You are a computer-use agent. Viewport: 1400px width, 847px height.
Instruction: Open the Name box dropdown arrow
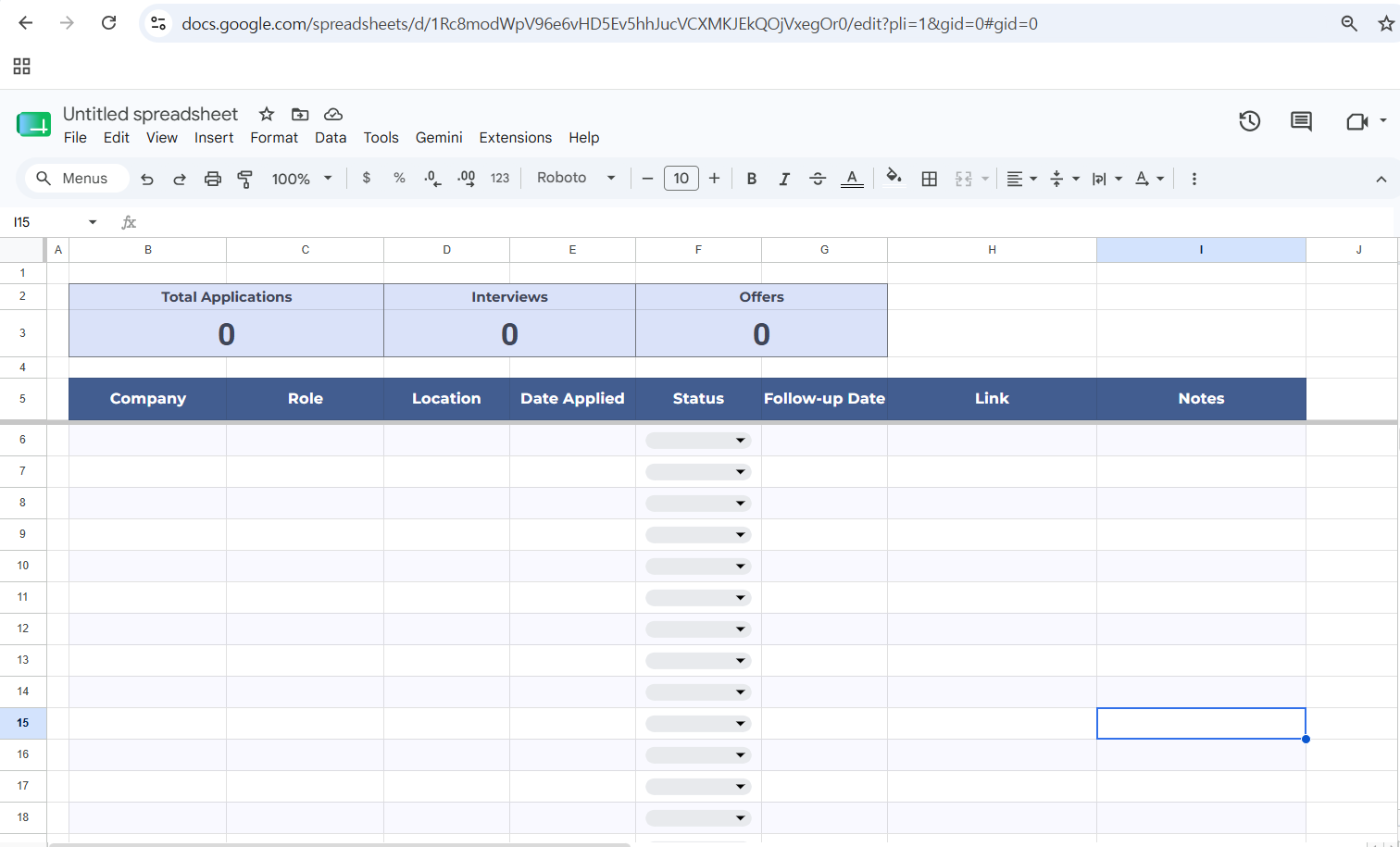(x=93, y=222)
